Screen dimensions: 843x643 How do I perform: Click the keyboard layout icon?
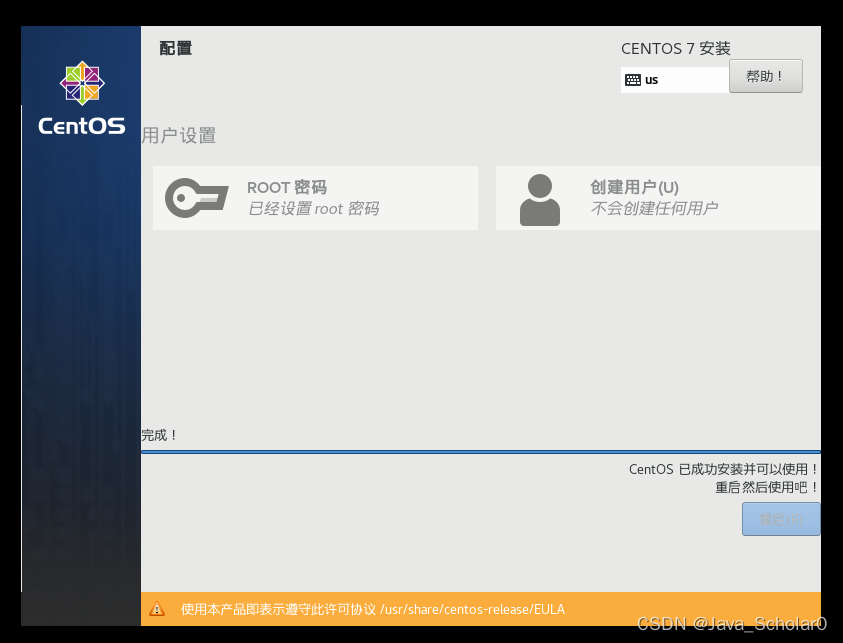(x=633, y=80)
